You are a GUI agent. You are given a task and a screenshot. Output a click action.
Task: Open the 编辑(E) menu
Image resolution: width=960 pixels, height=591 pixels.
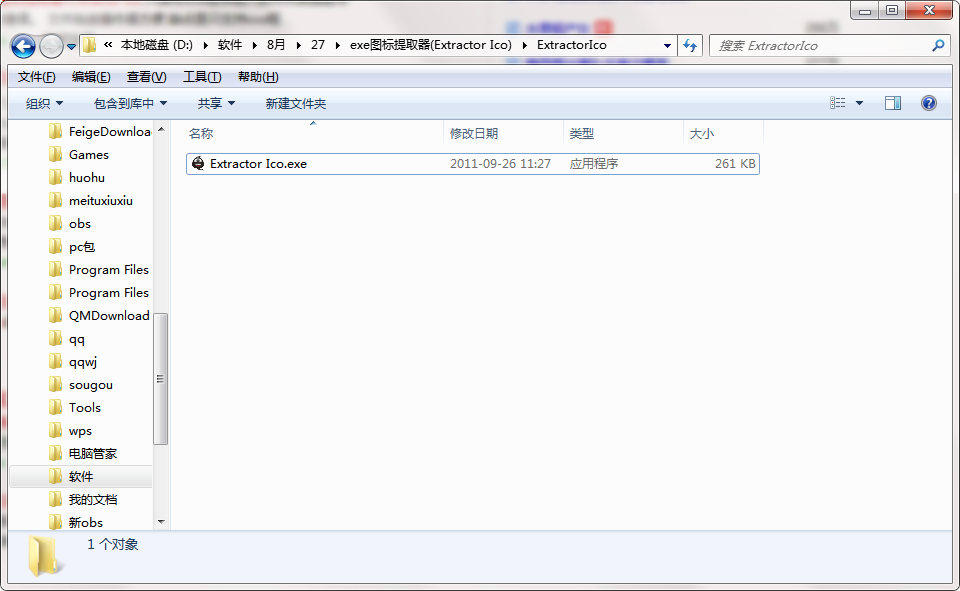pos(91,77)
